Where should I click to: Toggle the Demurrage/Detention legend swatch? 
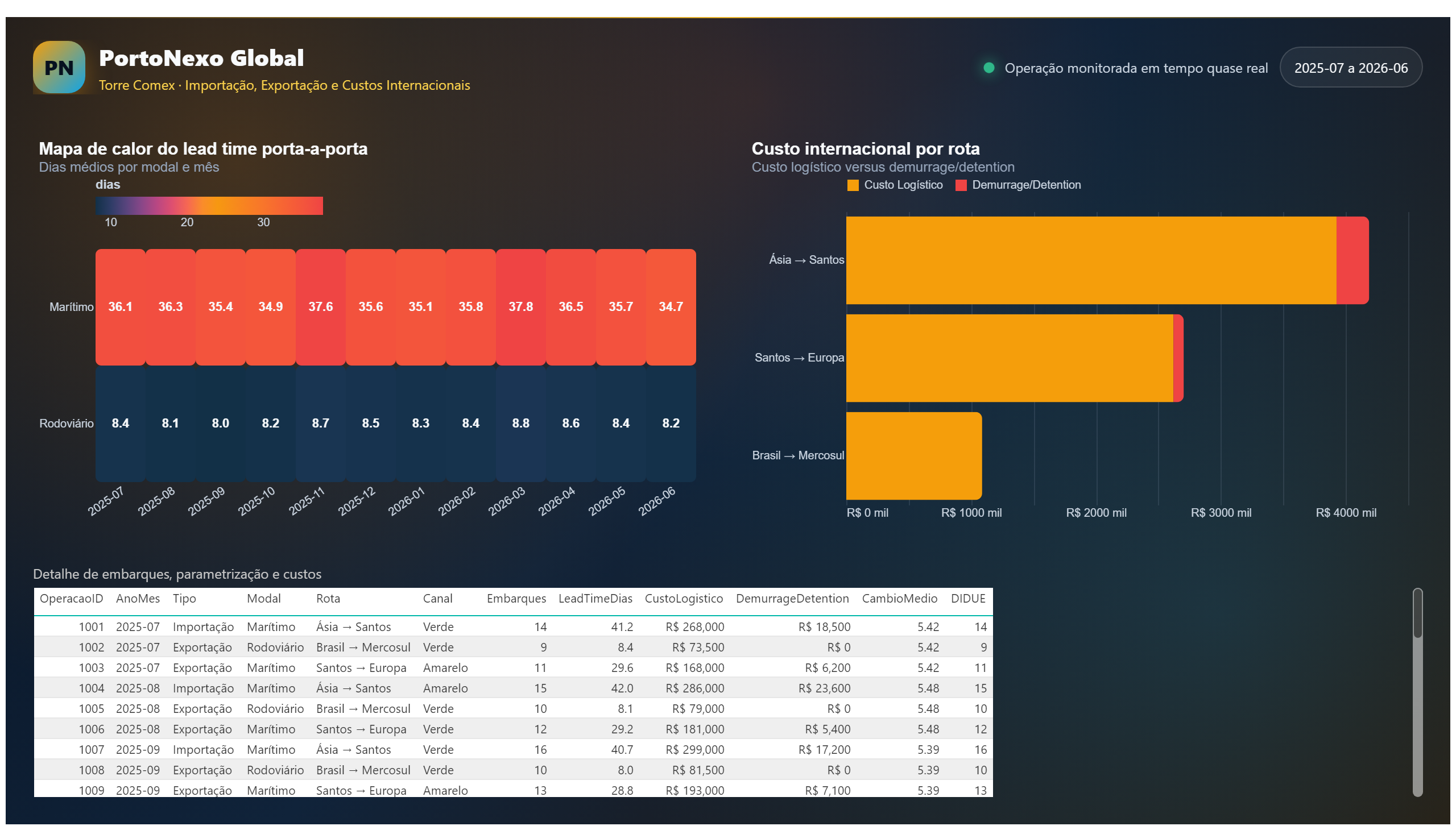point(962,185)
